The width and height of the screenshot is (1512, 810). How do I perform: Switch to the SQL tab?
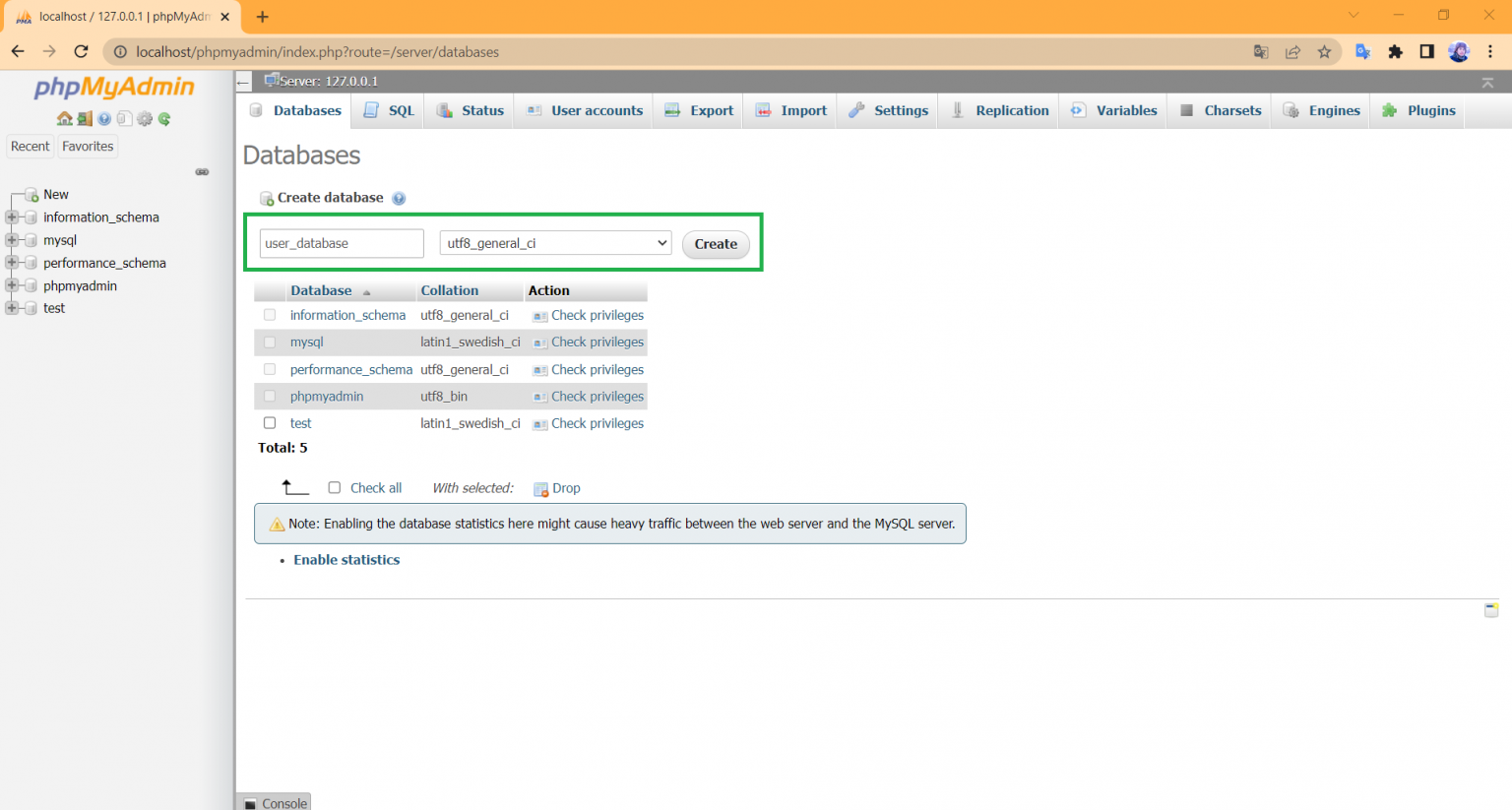(390, 111)
